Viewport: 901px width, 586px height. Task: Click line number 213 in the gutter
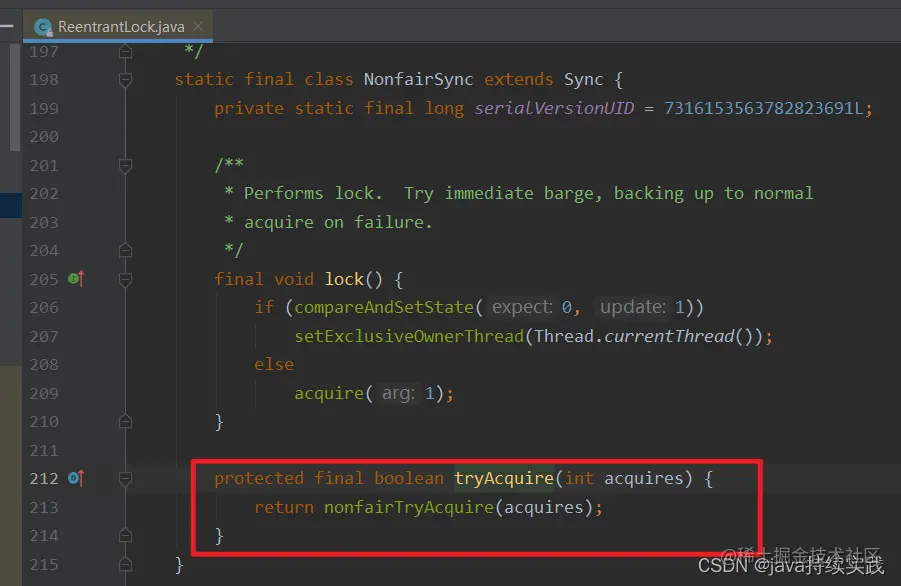pyautogui.click(x=44, y=507)
